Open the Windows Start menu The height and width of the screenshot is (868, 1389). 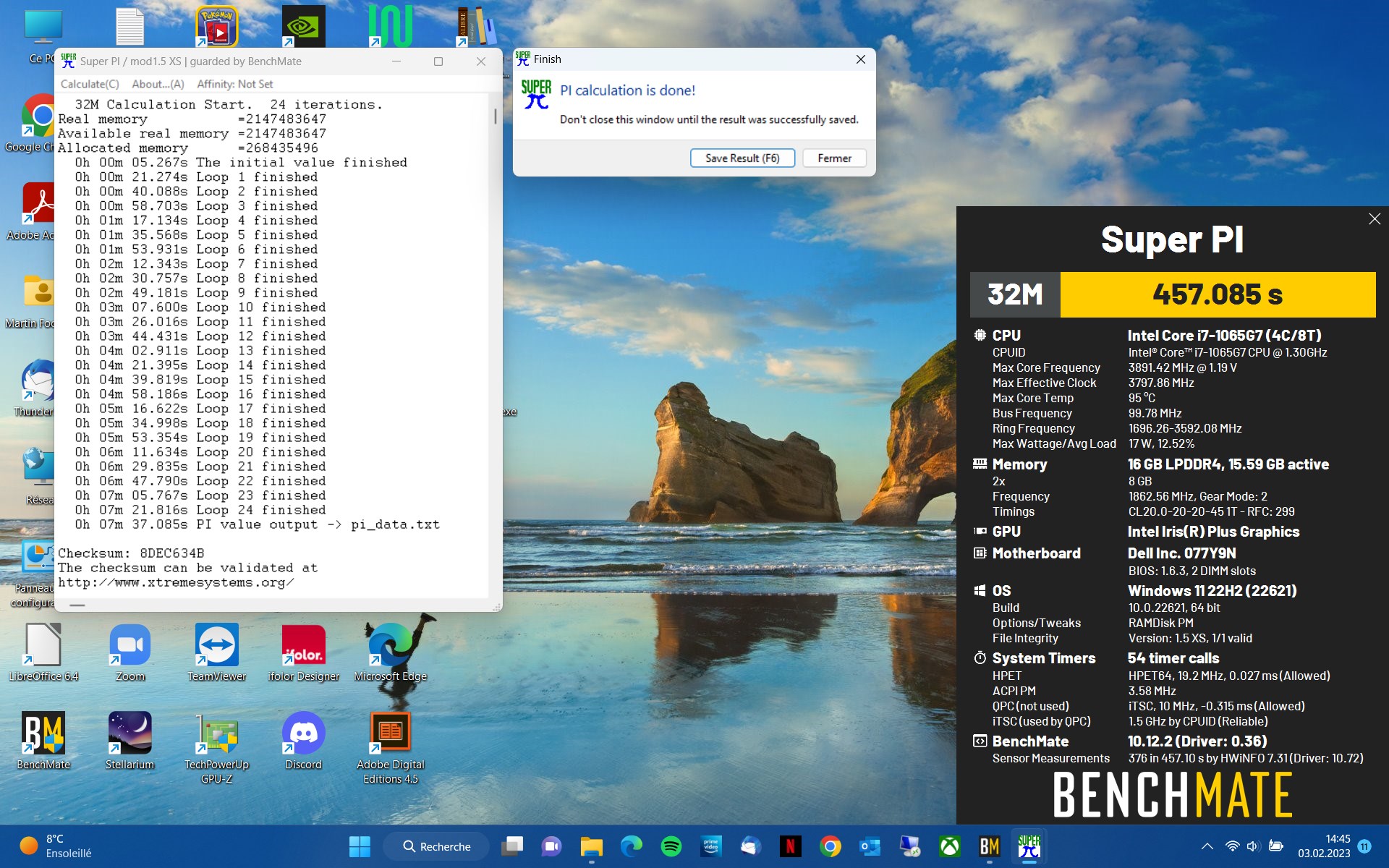coord(360,846)
